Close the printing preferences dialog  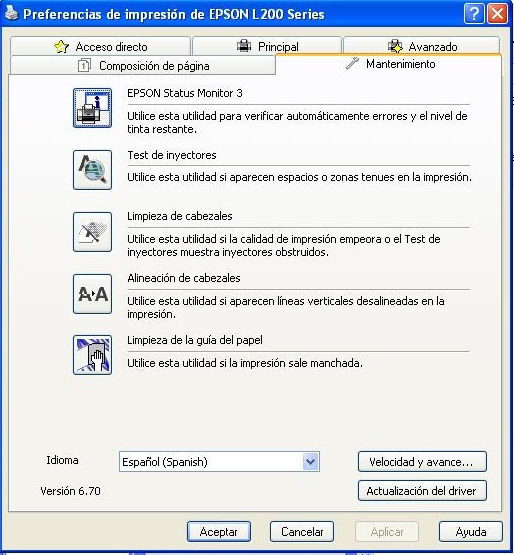(498, 14)
